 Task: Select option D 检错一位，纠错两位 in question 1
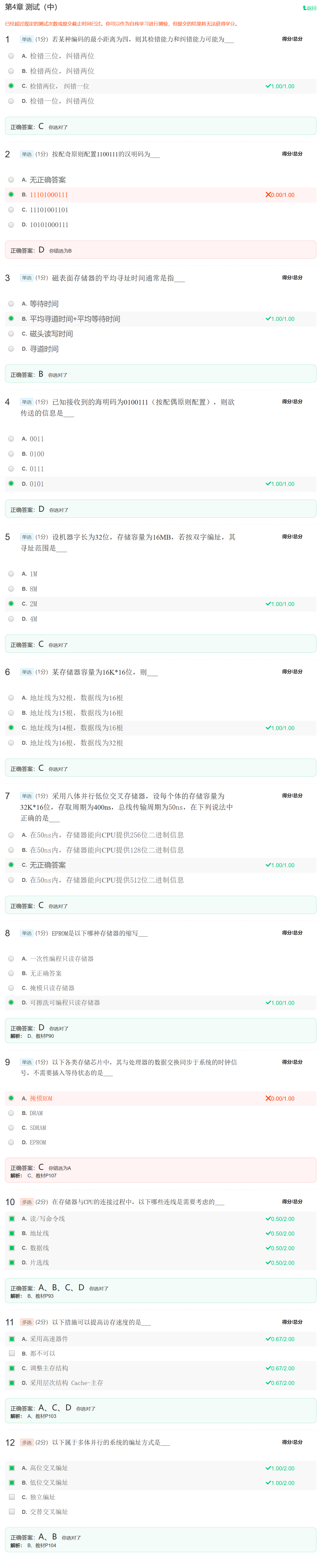click(11, 101)
